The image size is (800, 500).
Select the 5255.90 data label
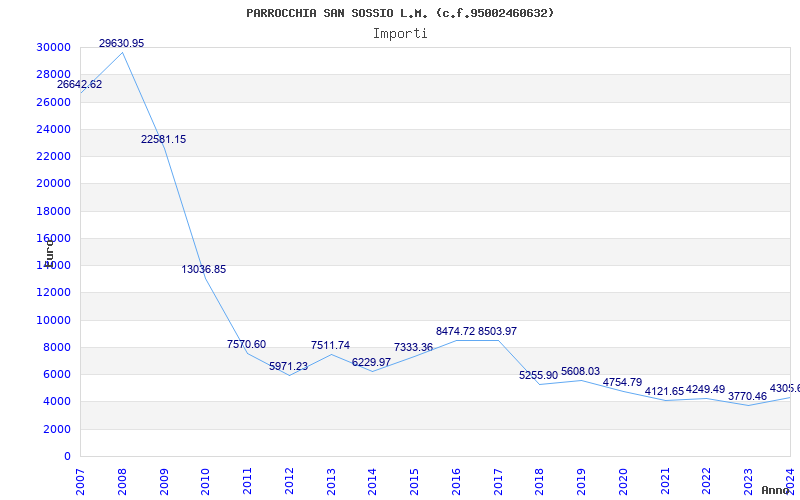[x=539, y=376]
